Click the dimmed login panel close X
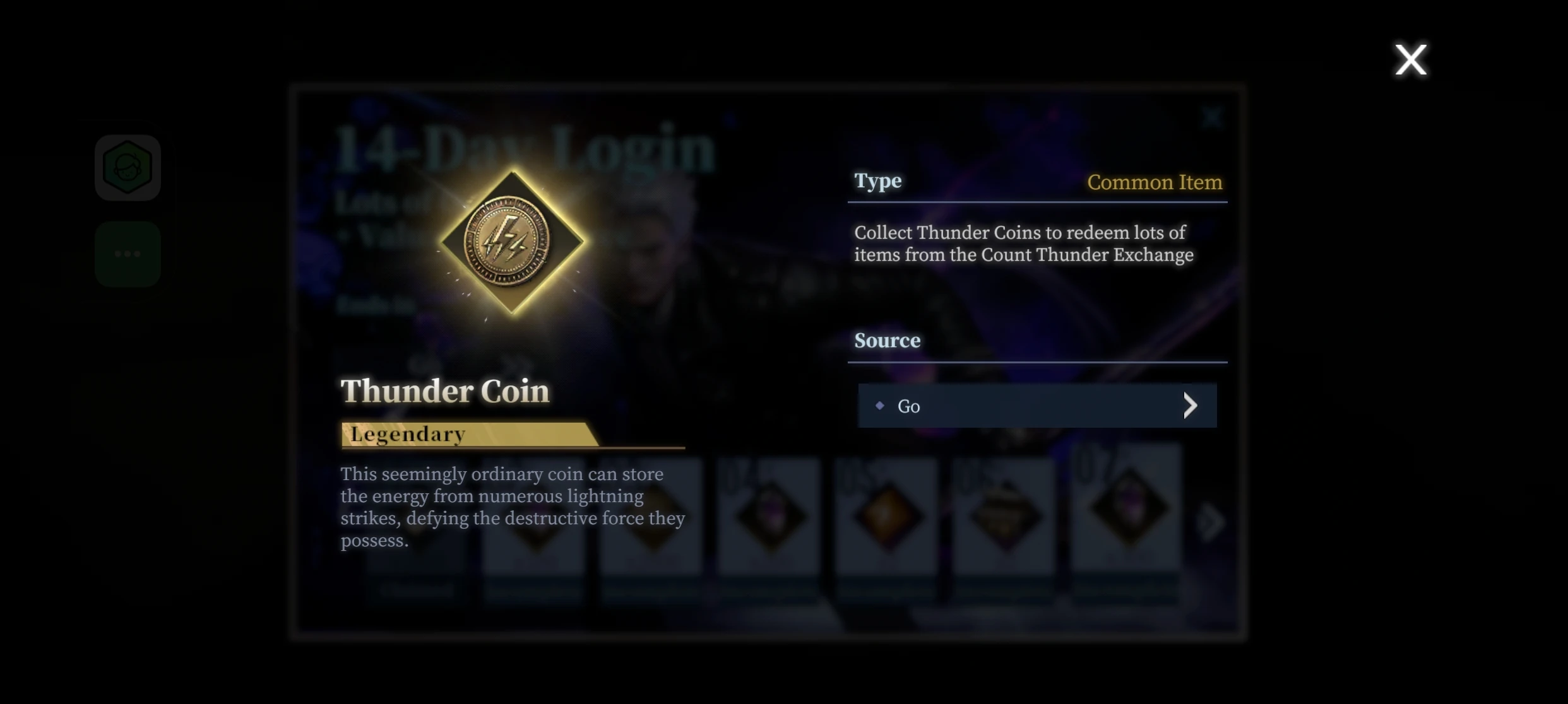Viewport: 1568px width, 704px height. point(1211,117)
